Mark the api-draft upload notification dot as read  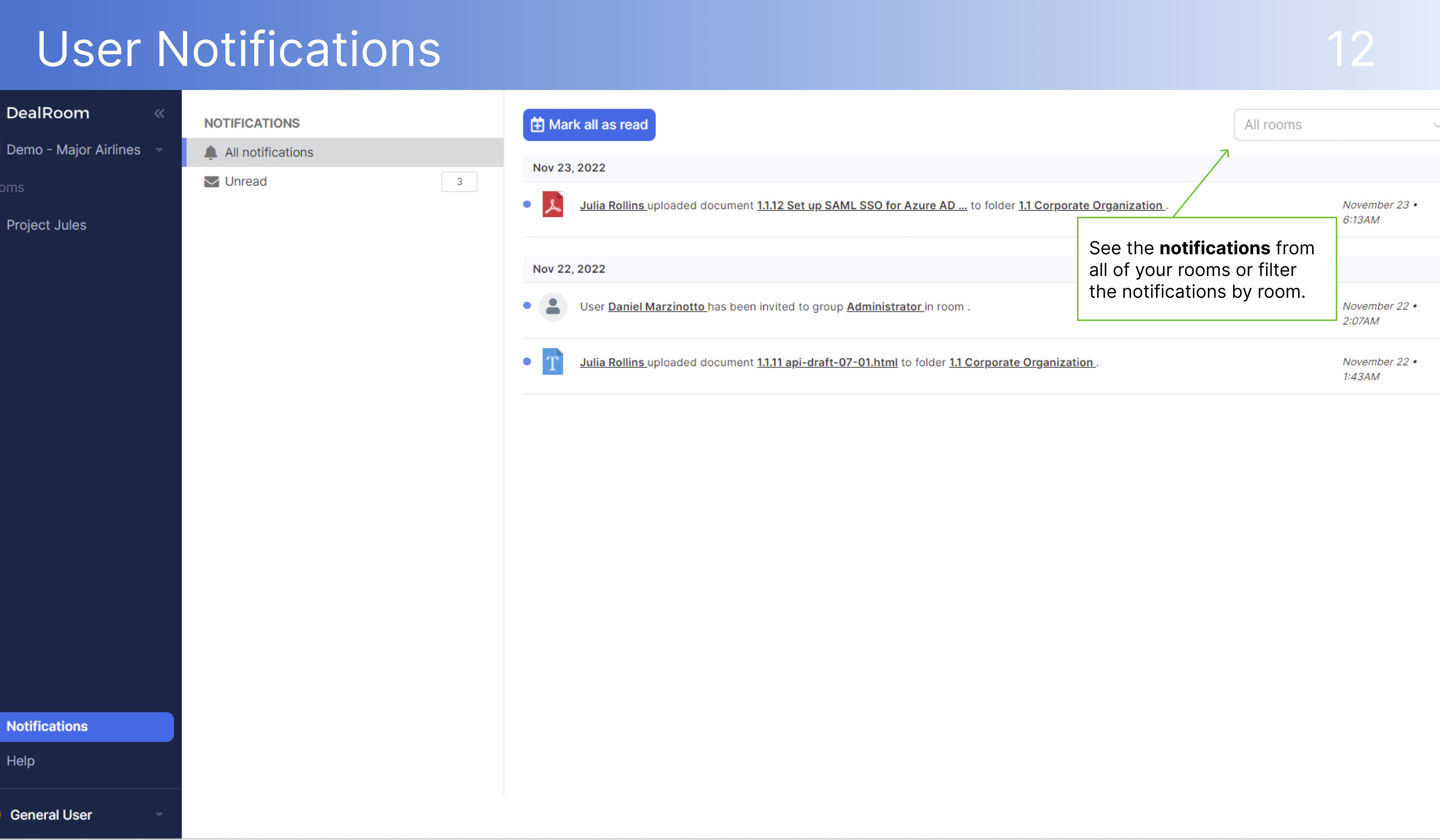pos(526,361)
